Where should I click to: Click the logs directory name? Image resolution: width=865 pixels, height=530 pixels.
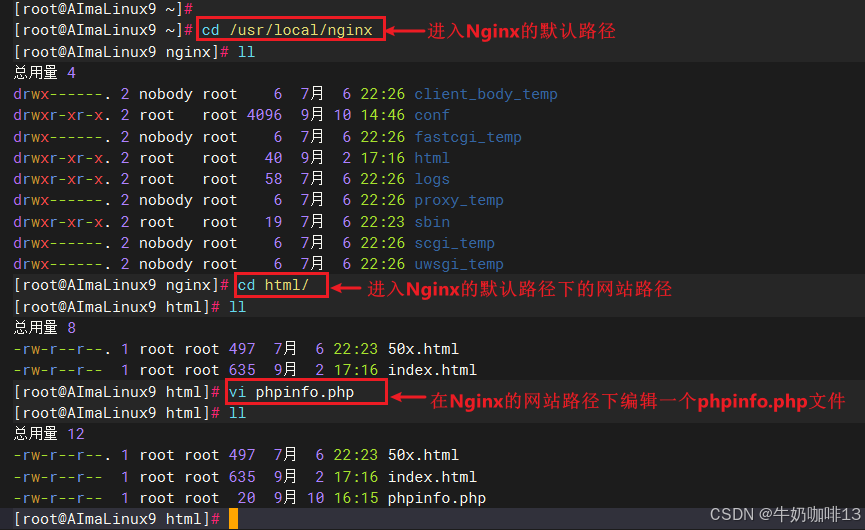point(432,179)
